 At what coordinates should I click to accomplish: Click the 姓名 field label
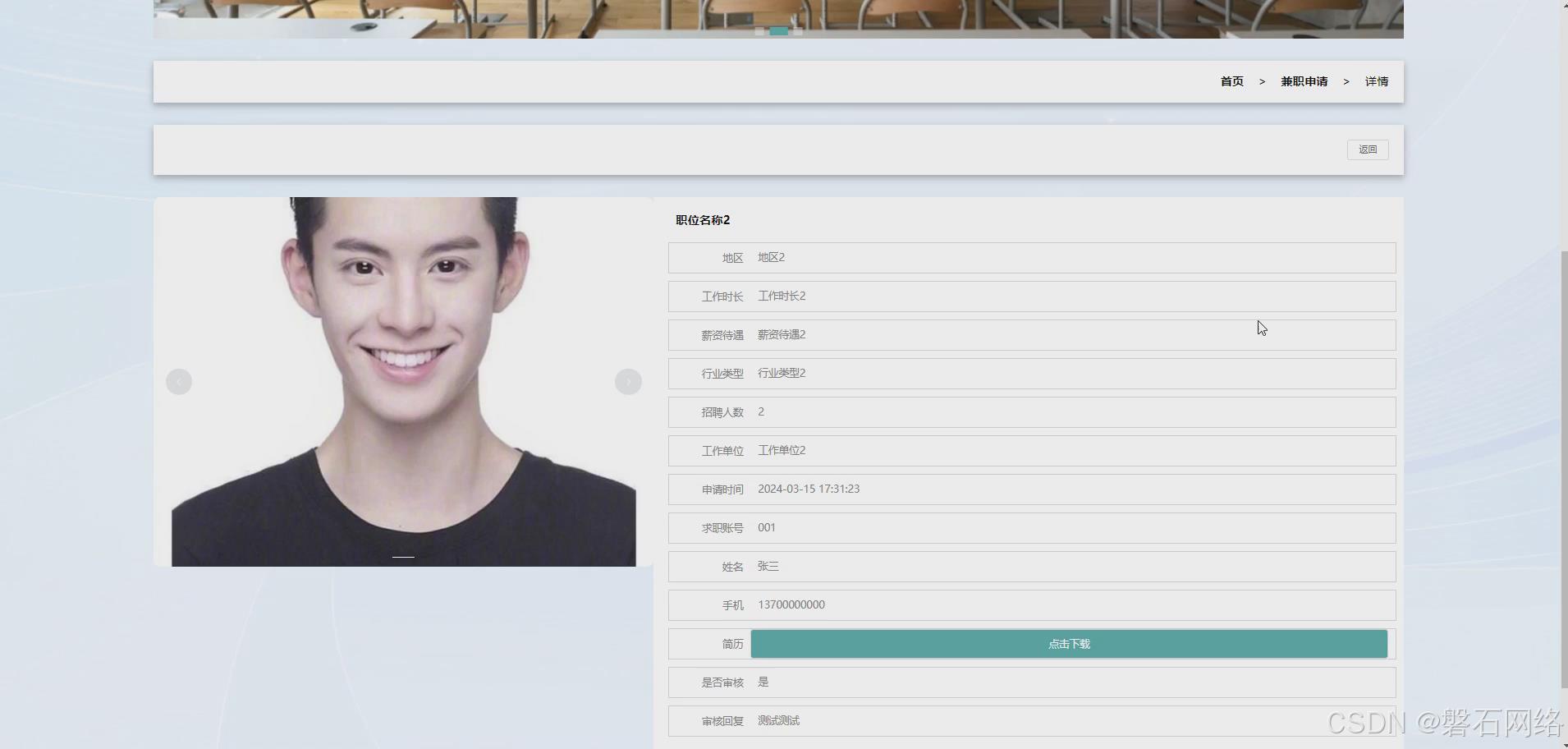coord(733,567)
